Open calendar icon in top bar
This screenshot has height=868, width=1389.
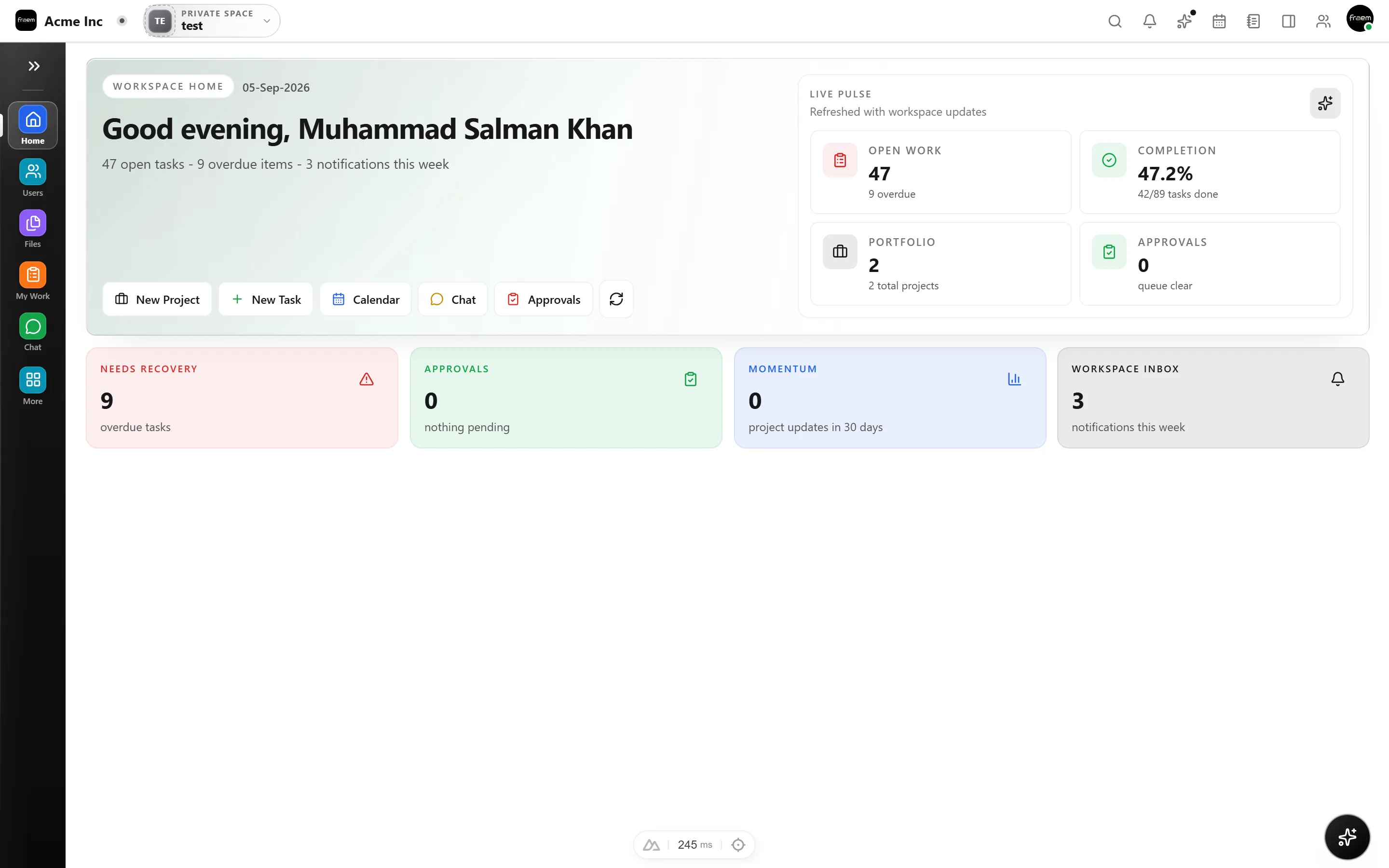(x=1219, y=21)
